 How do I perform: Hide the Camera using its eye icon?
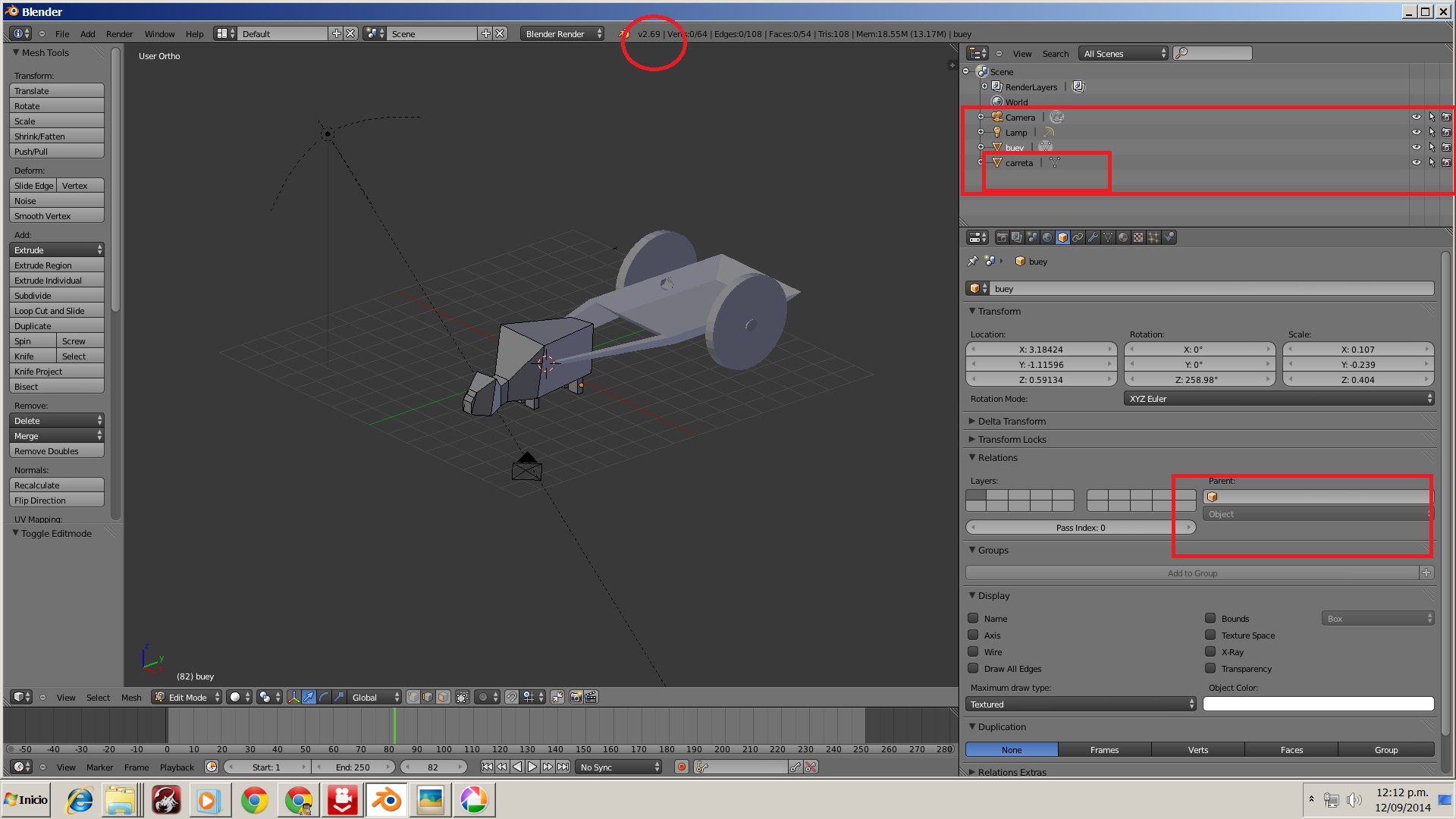1415,117
